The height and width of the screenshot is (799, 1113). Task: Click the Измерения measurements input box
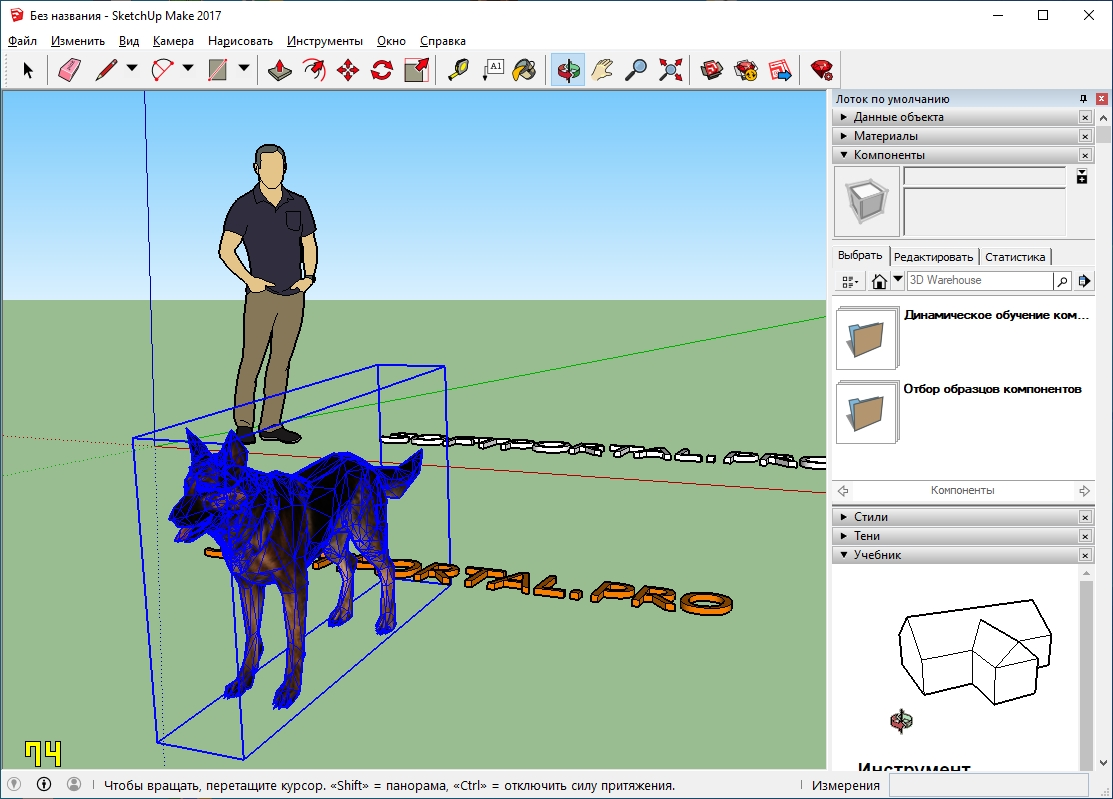[989, 785]
